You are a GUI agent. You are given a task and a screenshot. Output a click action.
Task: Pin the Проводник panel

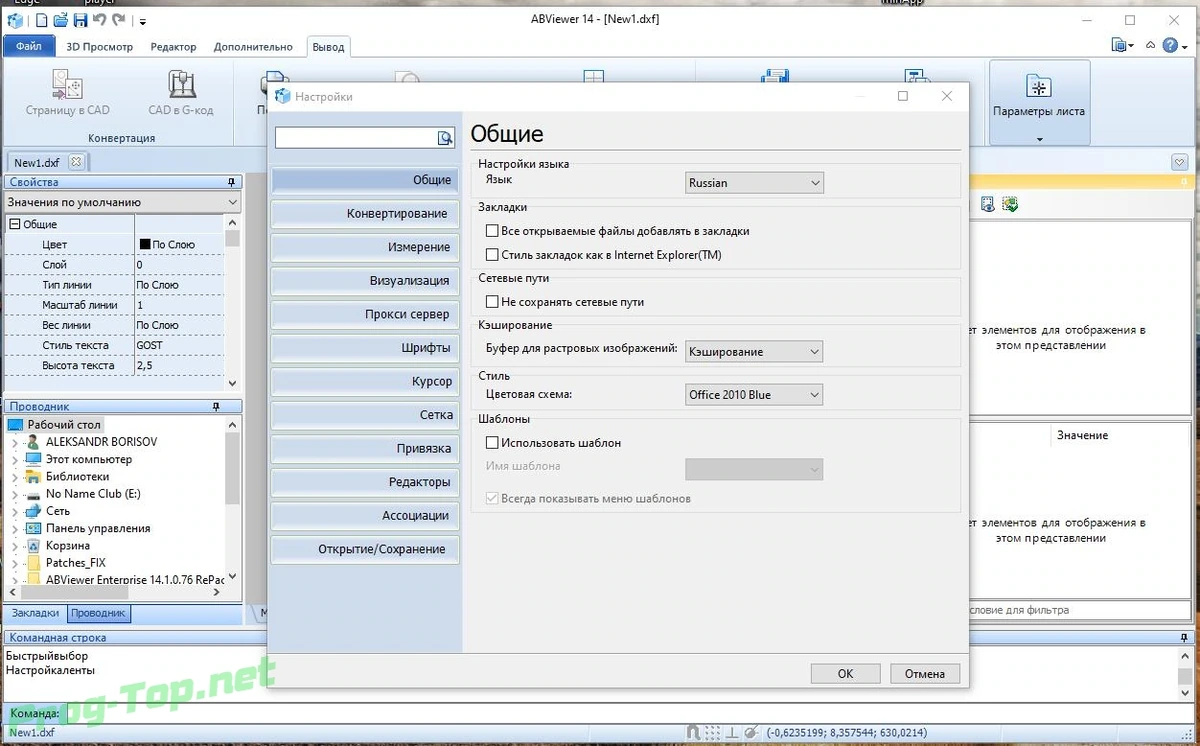click(x=216, y=407)
